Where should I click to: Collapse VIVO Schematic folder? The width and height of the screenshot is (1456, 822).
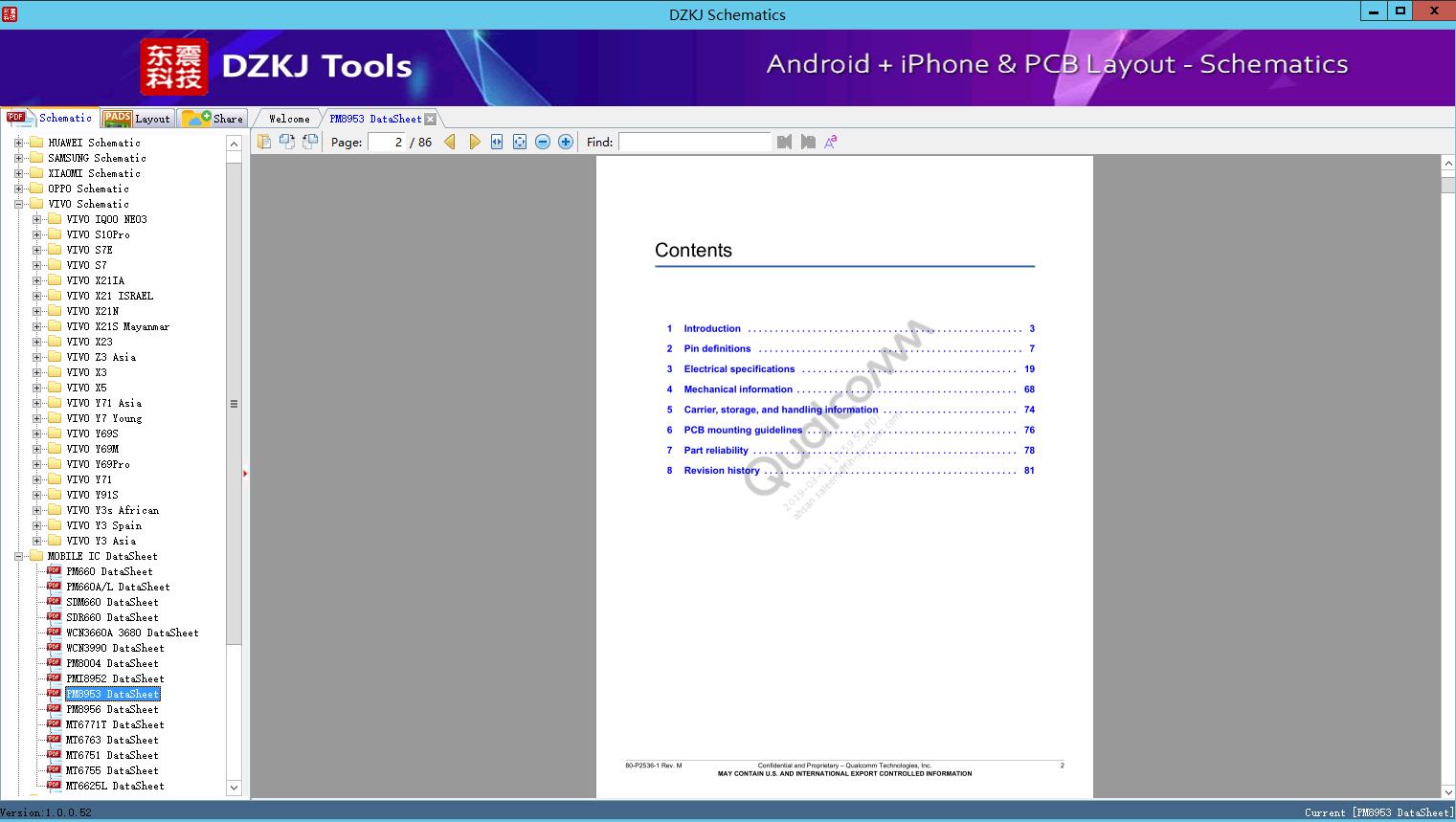(18, 204)
